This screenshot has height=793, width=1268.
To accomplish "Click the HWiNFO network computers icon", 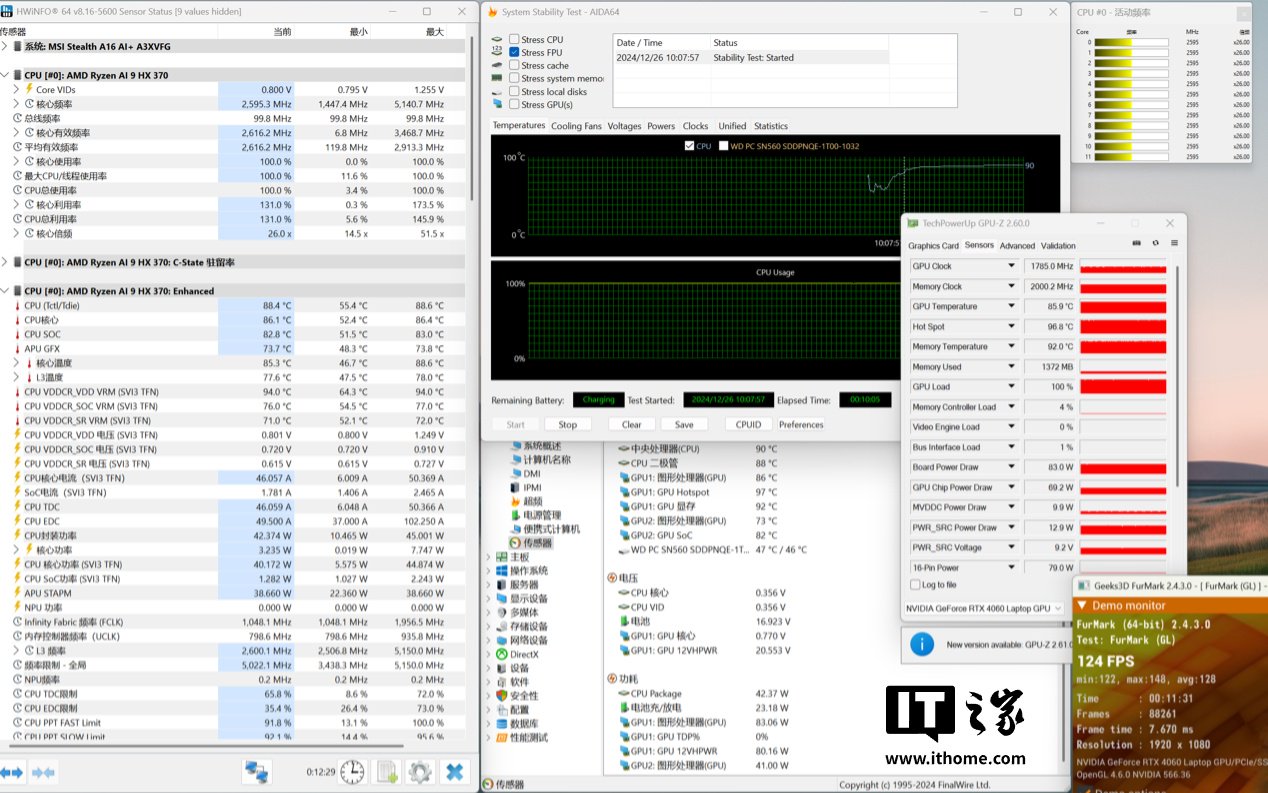I will 257,772.
